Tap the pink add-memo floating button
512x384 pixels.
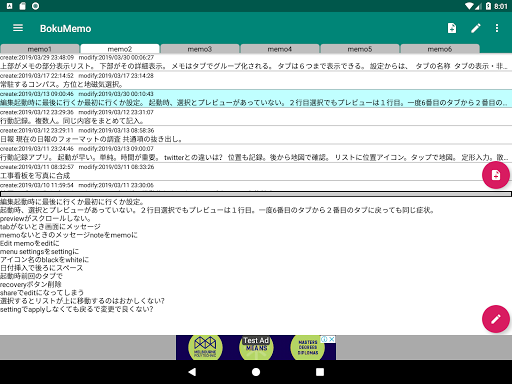(496, 175)
